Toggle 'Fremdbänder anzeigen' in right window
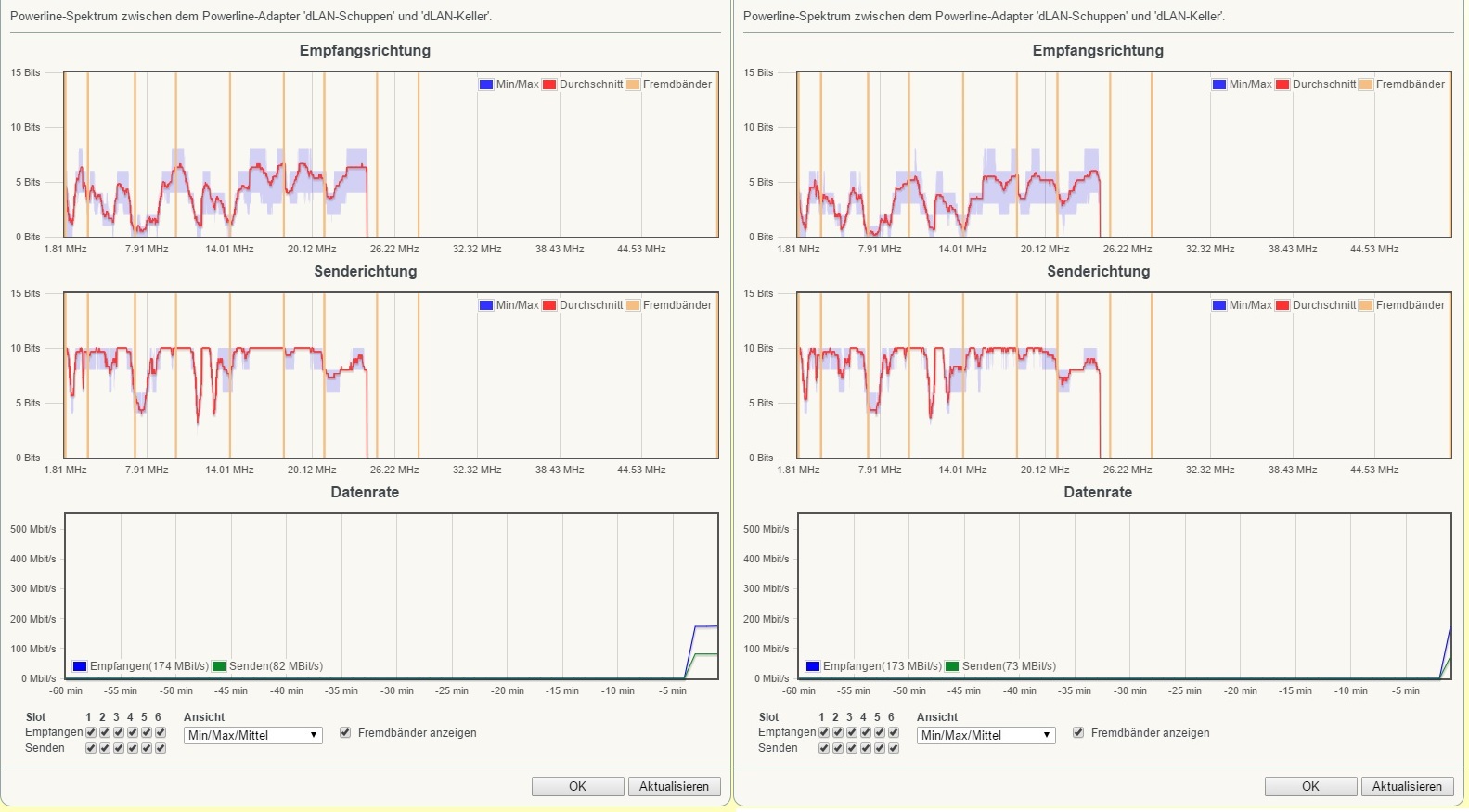Viewport: 1469px width, 812px height. [1078, 732]
